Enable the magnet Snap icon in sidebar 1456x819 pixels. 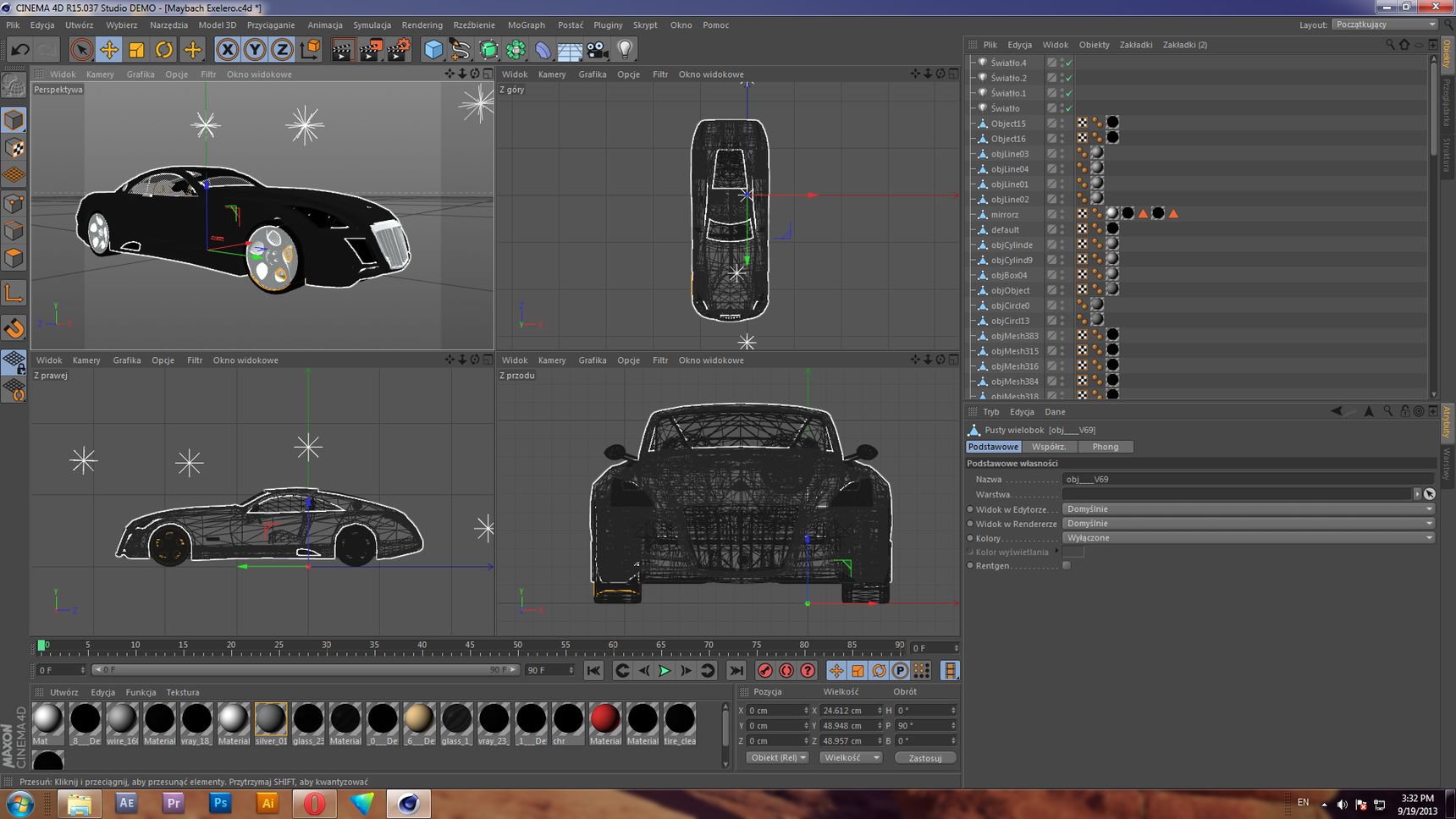[14, 328]
